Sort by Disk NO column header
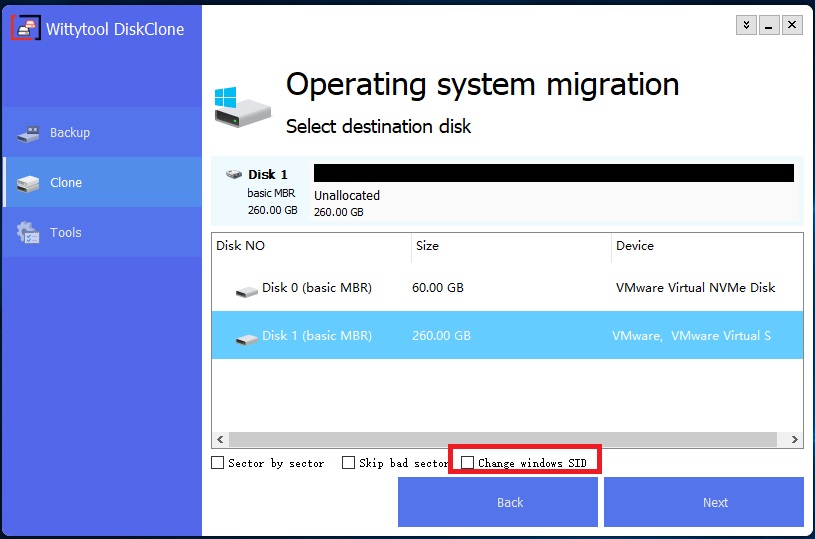Viewport: 815px width, 539px height. [x=311, y=246]
